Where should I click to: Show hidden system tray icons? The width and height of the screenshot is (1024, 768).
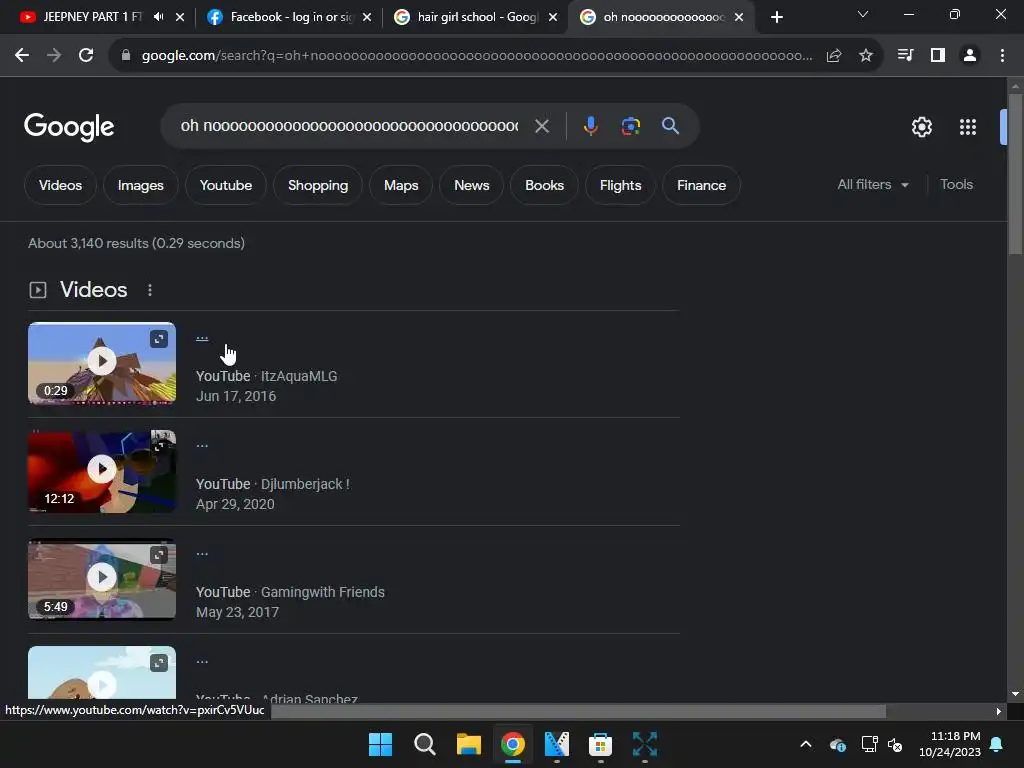(x=806, y=744)
